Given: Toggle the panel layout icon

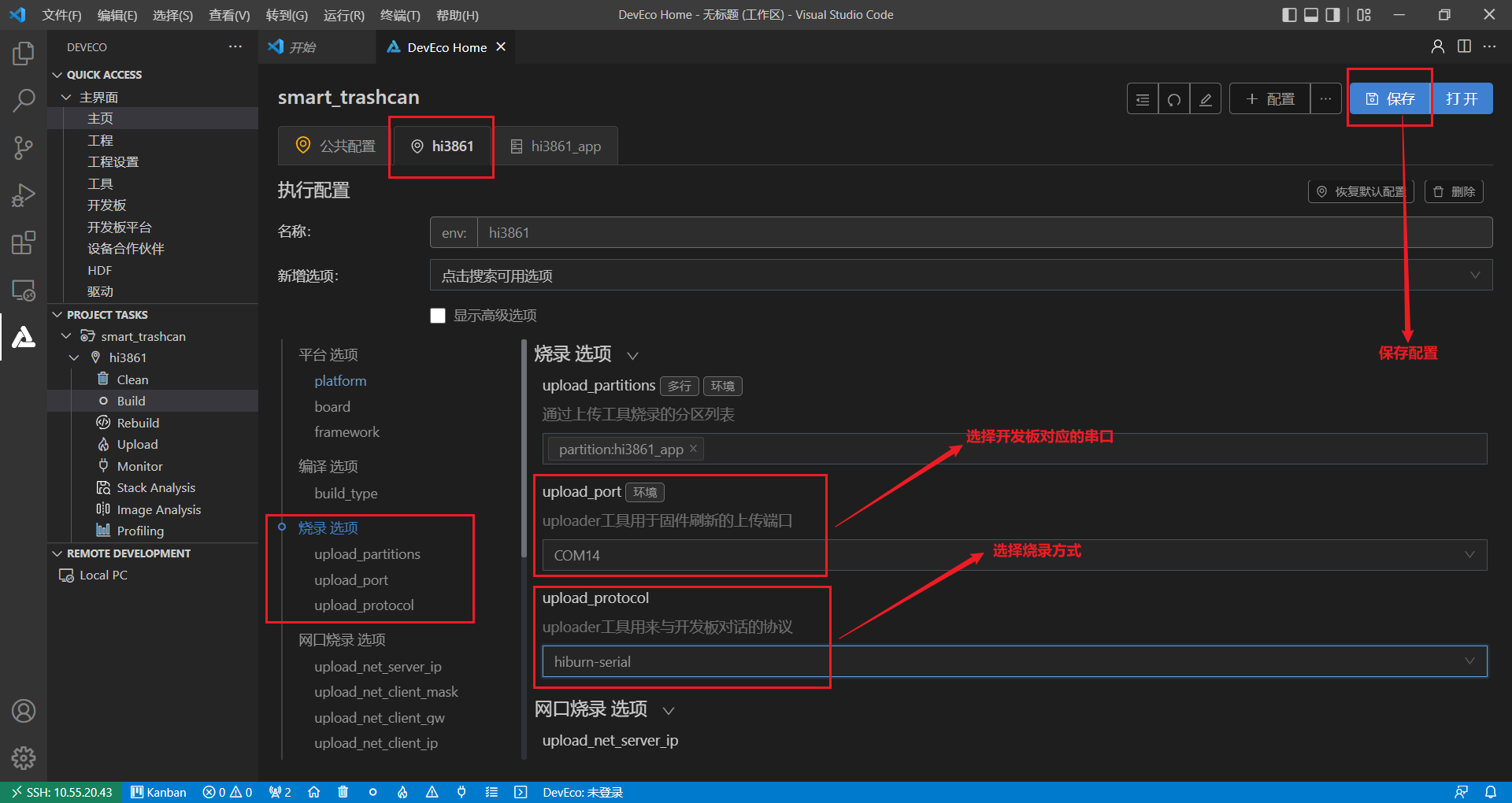Looking at the screenshot, I should [x=1311, y=15].
